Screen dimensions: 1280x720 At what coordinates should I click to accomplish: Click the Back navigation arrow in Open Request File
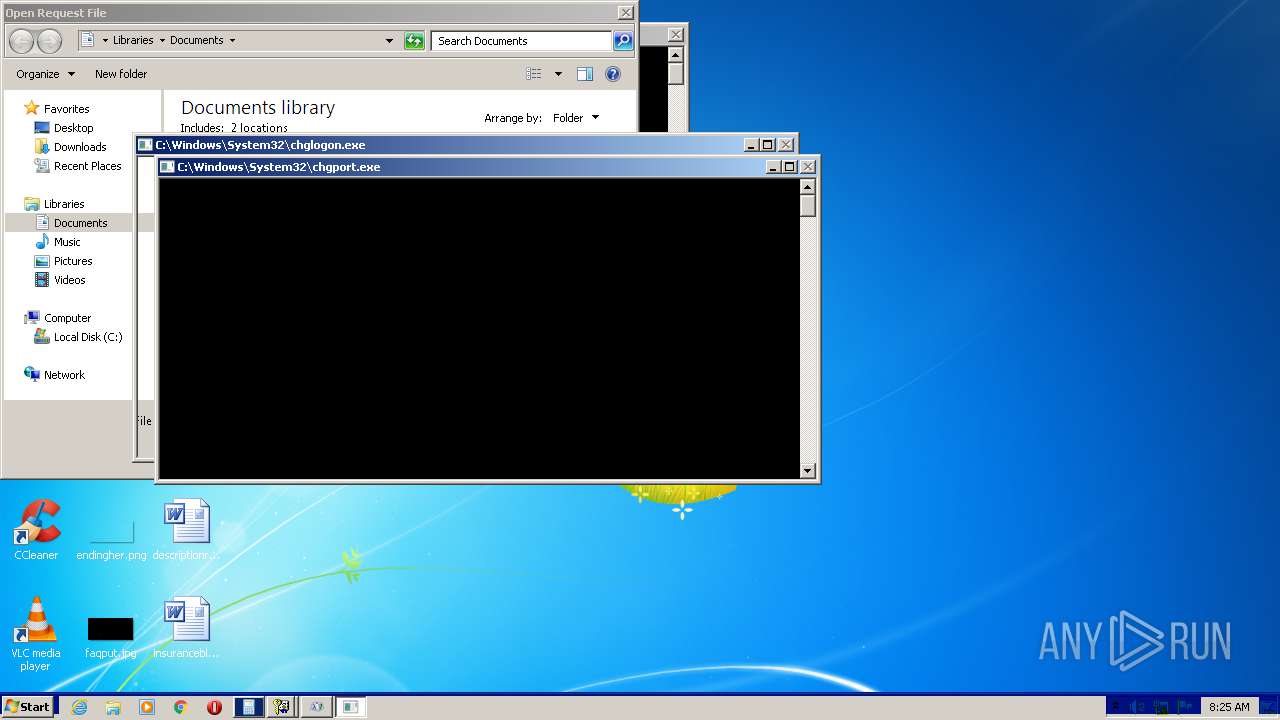coord(21,41)
